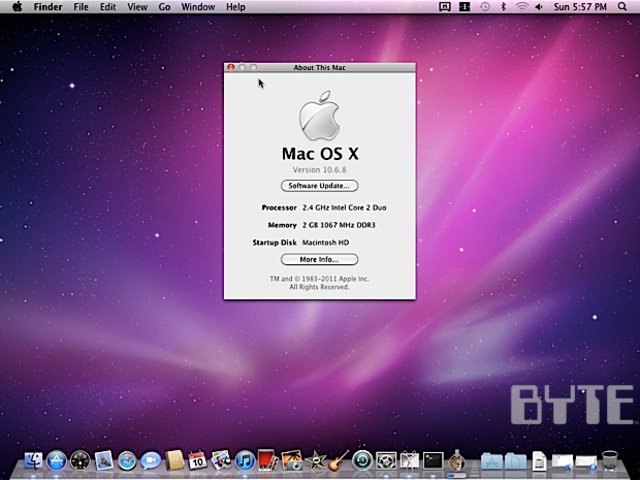Click the More Info... button
Screen dimensions: 640x480
[319, 259]
